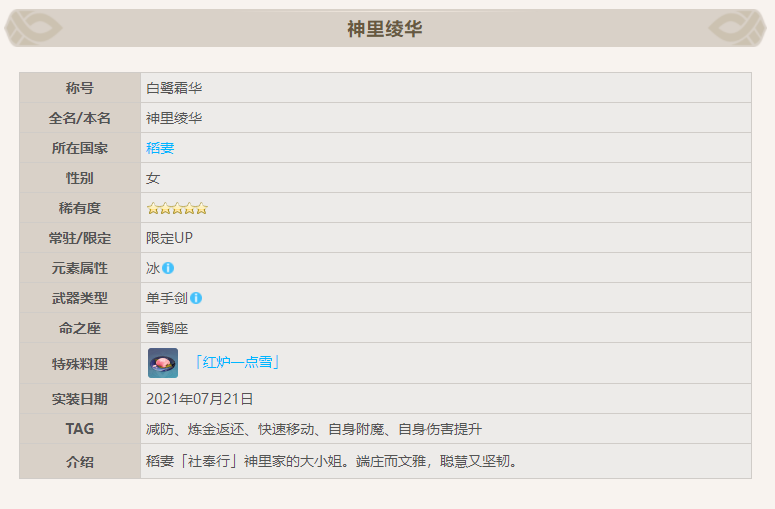Click the 红炉一点雪 dish thumbnail image
The image size is (775, 509).
(163, 363)
